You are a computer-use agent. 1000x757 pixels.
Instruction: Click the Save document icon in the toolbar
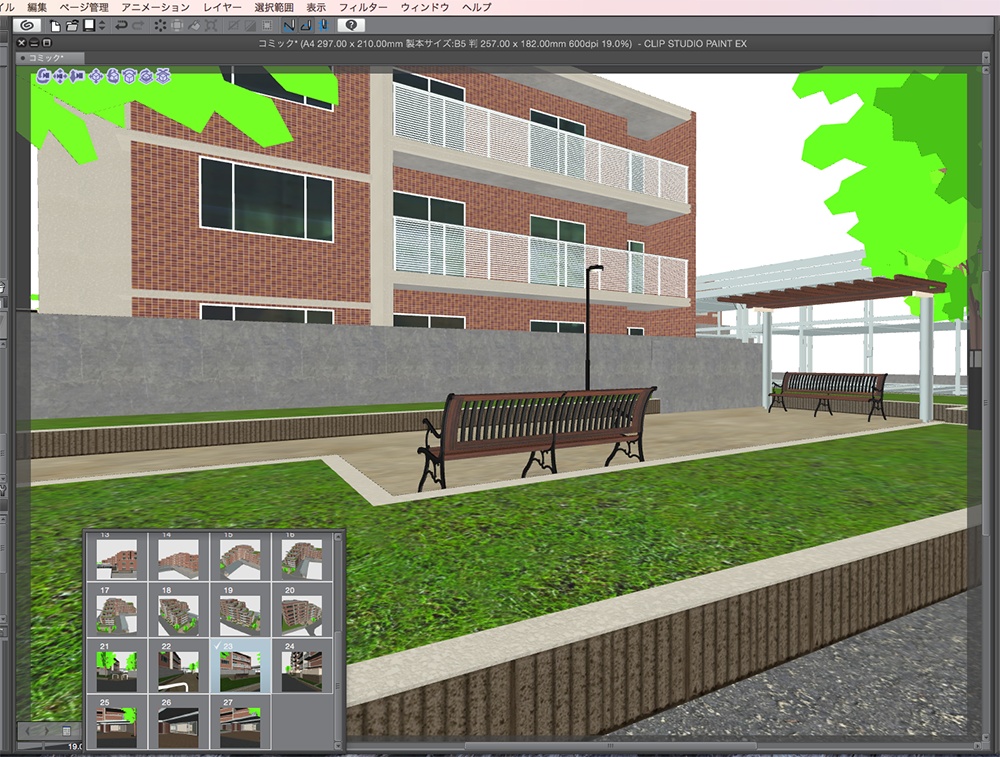(87, 27)
